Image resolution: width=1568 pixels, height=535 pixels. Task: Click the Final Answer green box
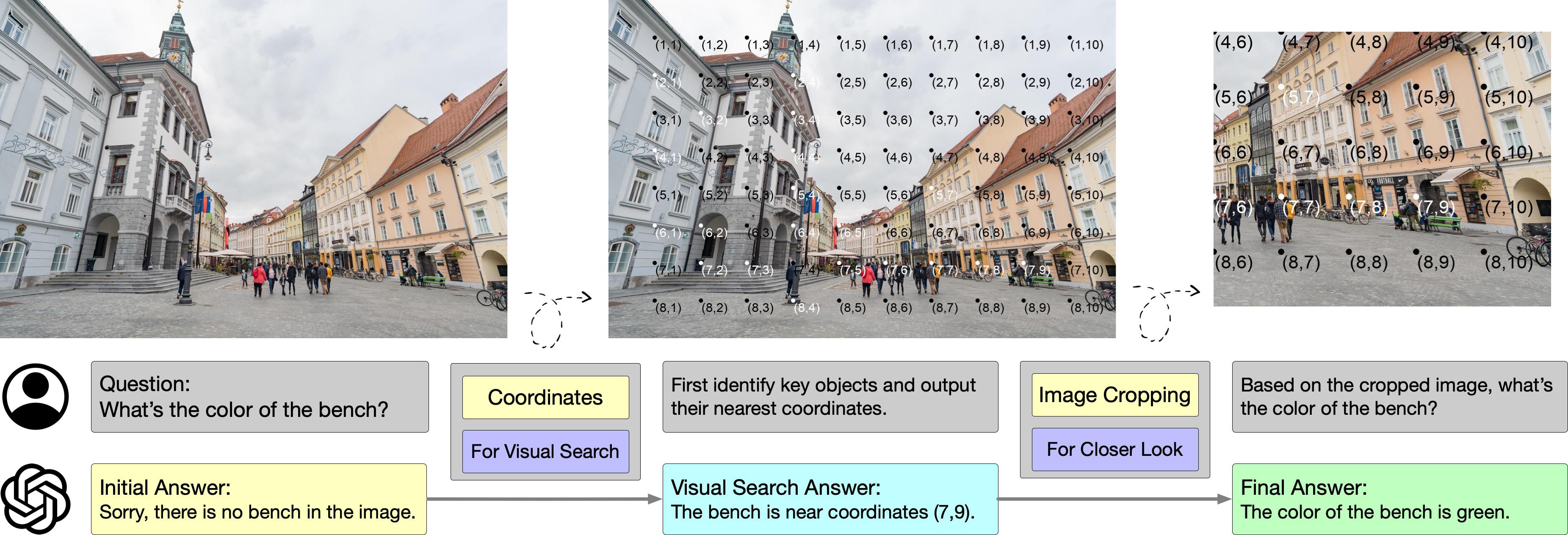pyautogui.click(x=1399, y=499)
